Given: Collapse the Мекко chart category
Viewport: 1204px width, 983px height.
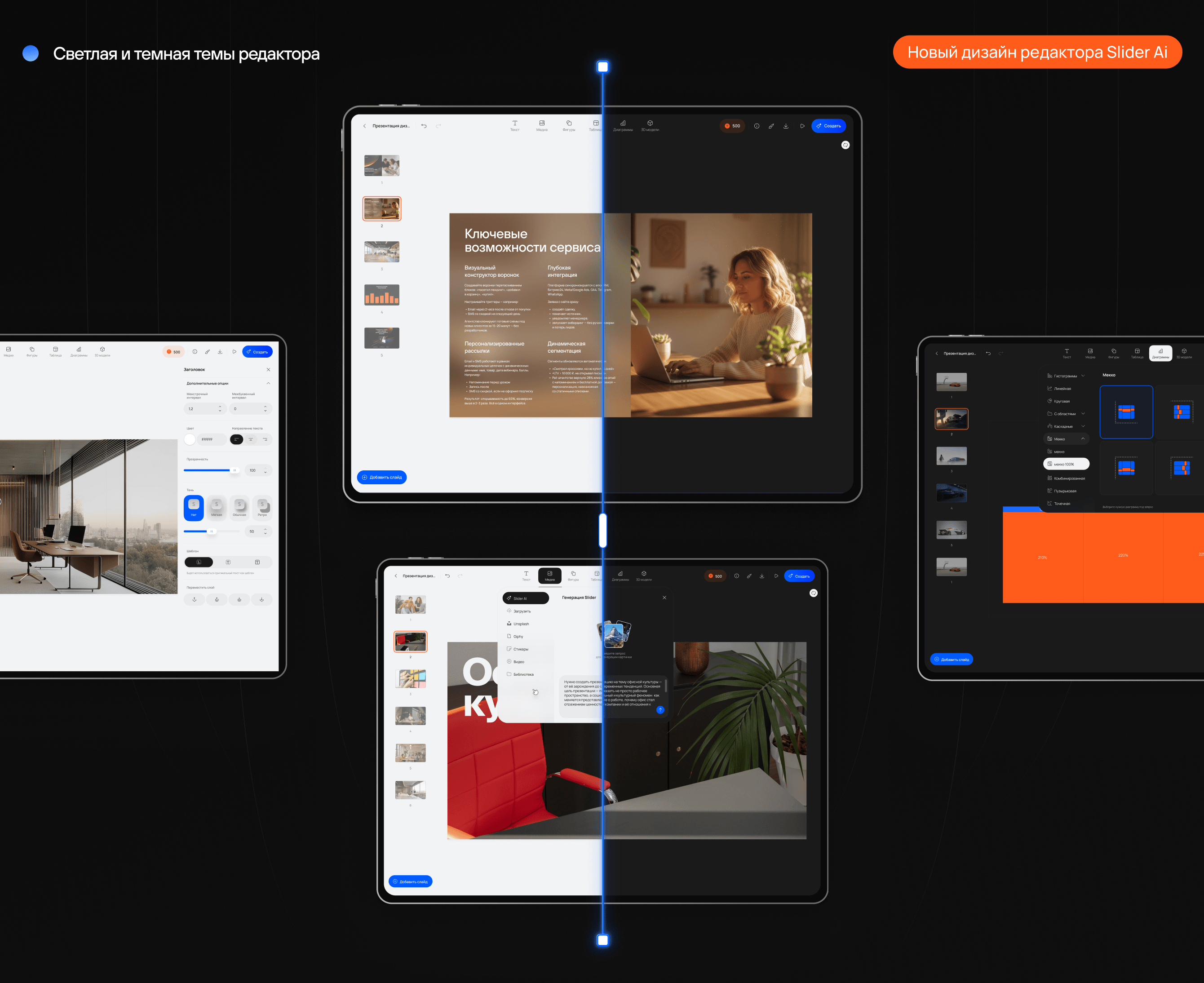Looking at the screenshot, I should coord(1082,439).
